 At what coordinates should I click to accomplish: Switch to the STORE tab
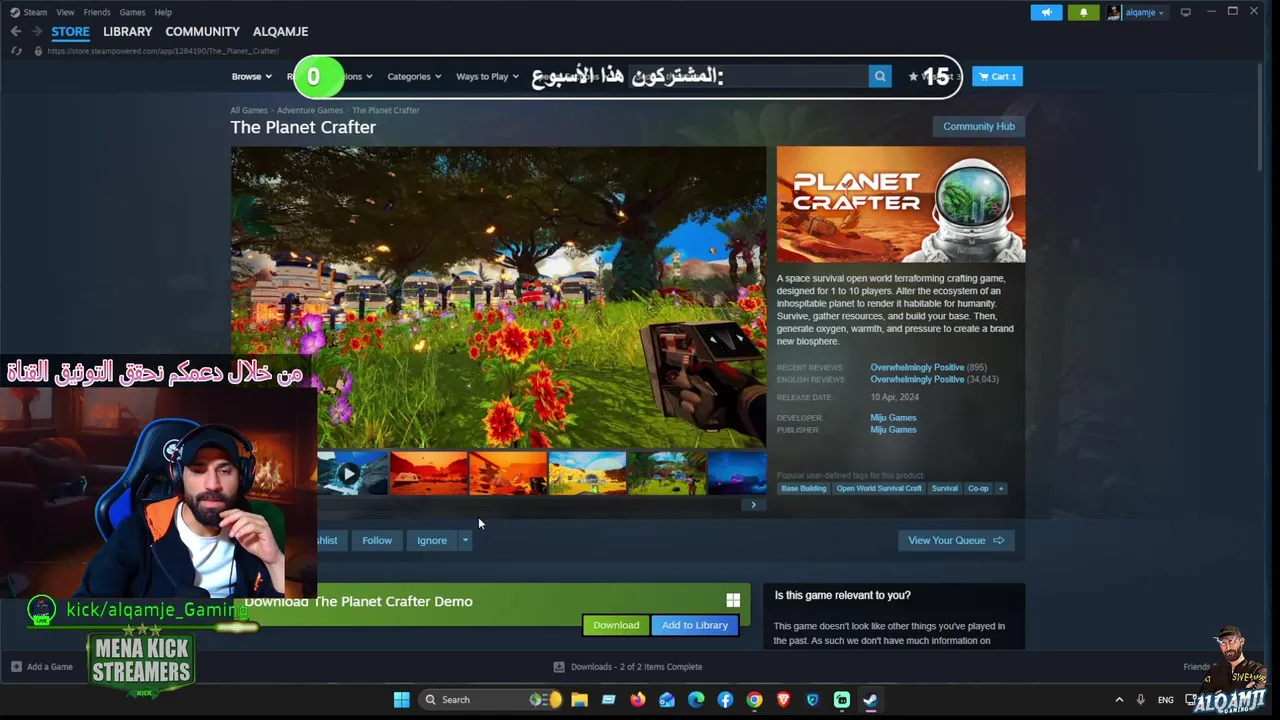click(x=70, y=32)
